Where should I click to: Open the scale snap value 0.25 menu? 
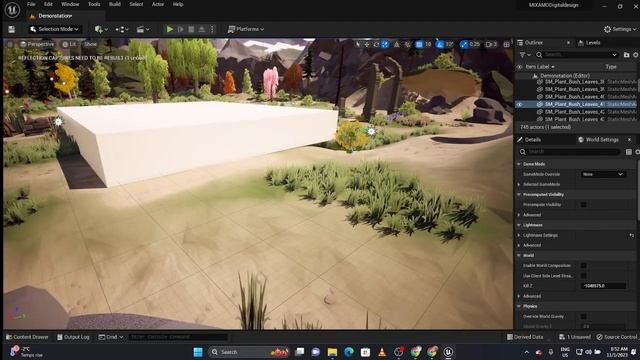474,44
